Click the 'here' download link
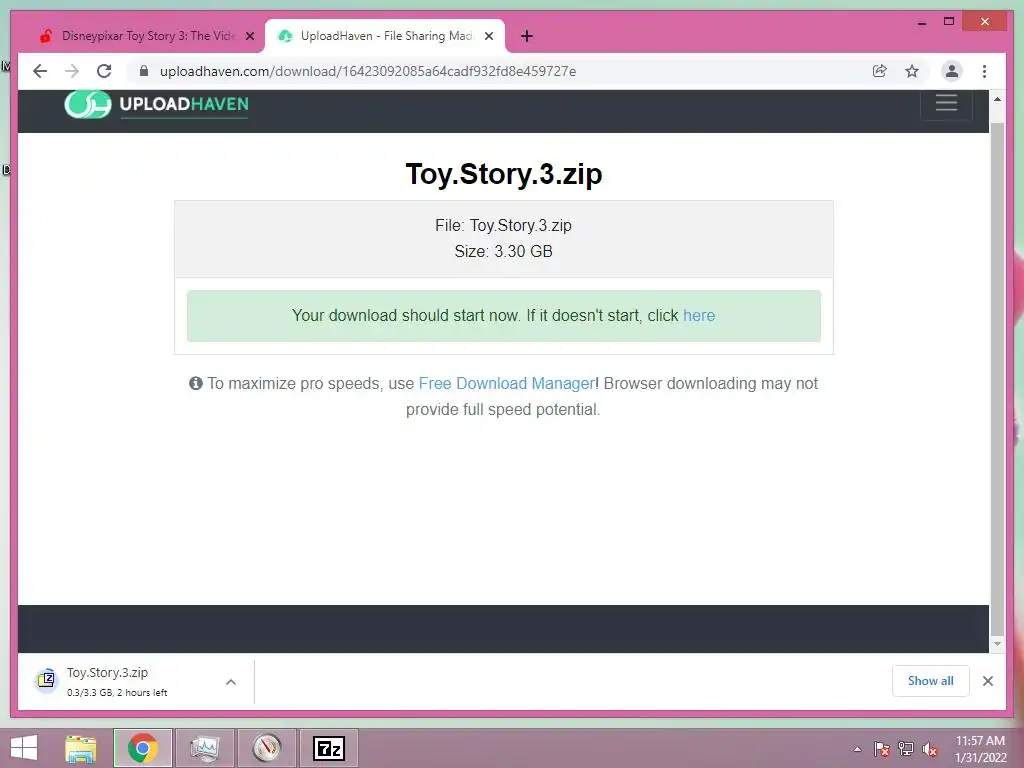The image size is (1024, 768). (699, 315)
